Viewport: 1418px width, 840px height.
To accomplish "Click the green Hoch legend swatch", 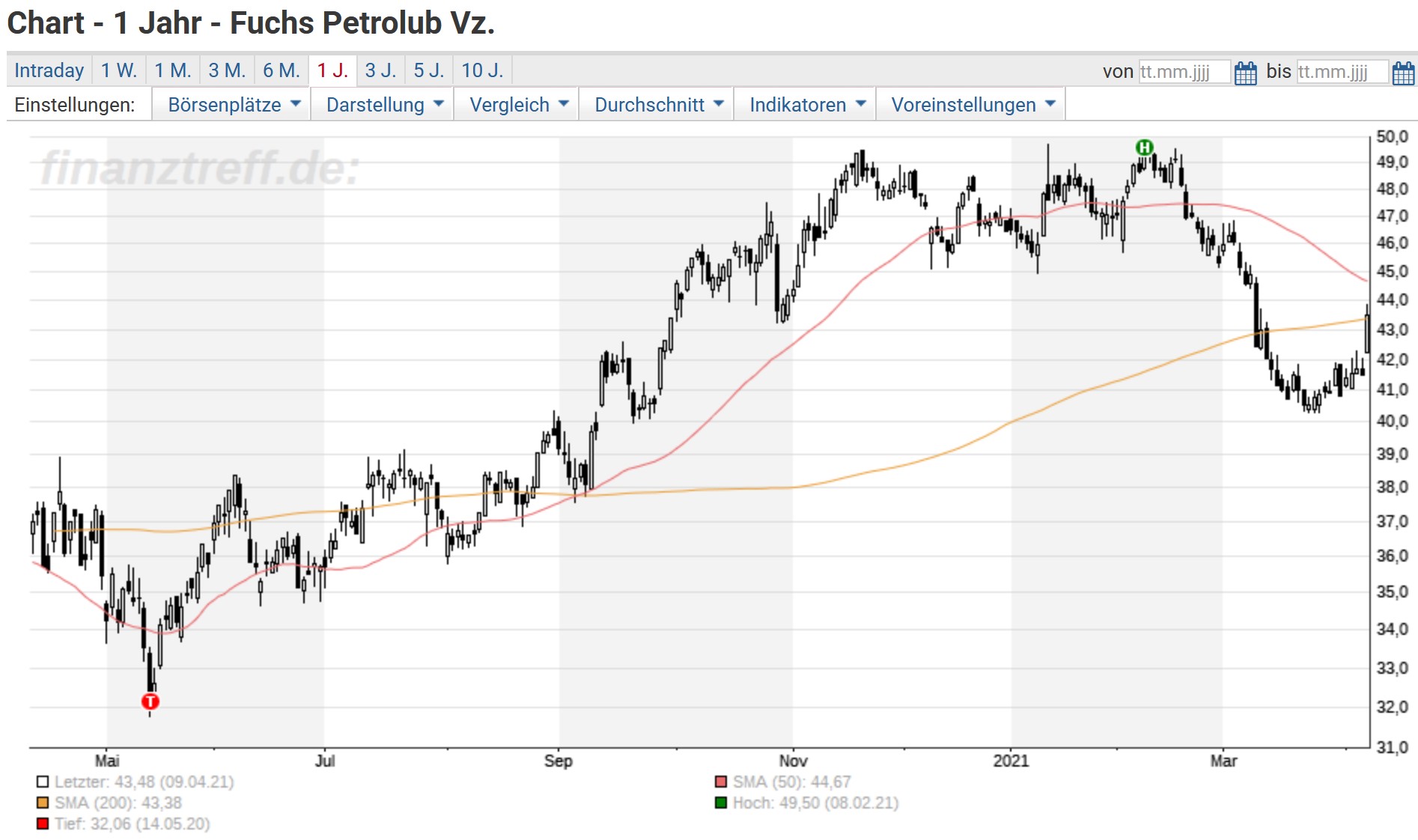I will coord(721,803).
